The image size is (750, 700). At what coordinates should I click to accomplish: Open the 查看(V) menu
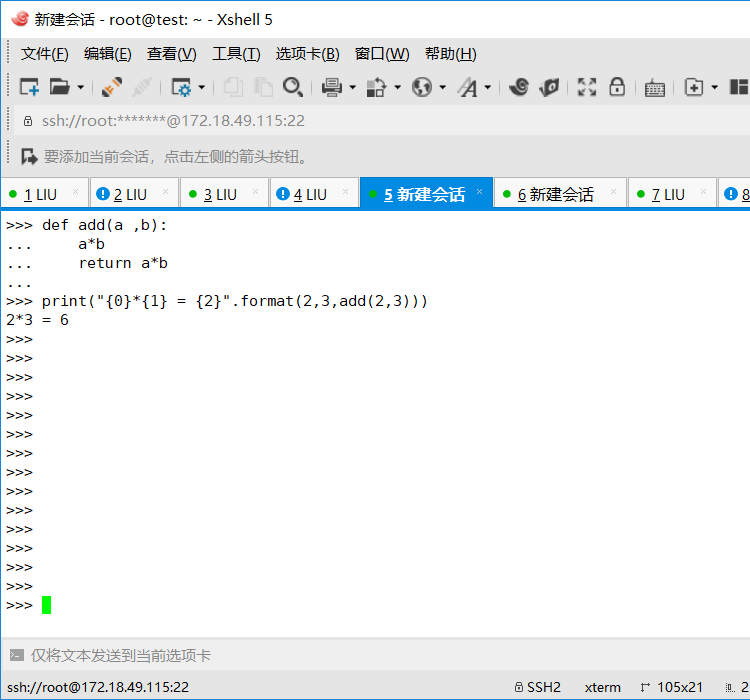coord(172,54)
